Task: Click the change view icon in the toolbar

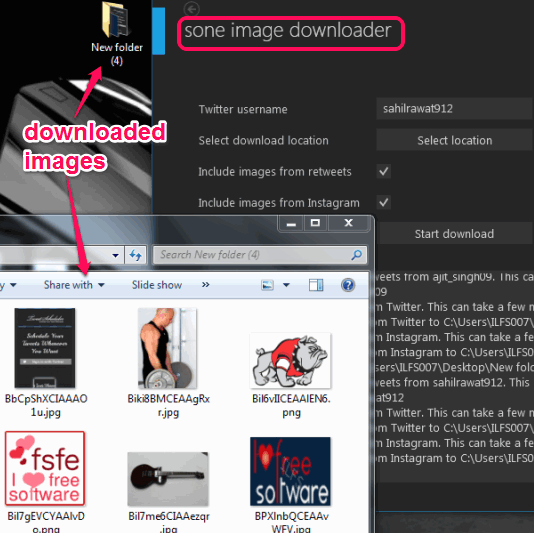Action: click(267, 285)
